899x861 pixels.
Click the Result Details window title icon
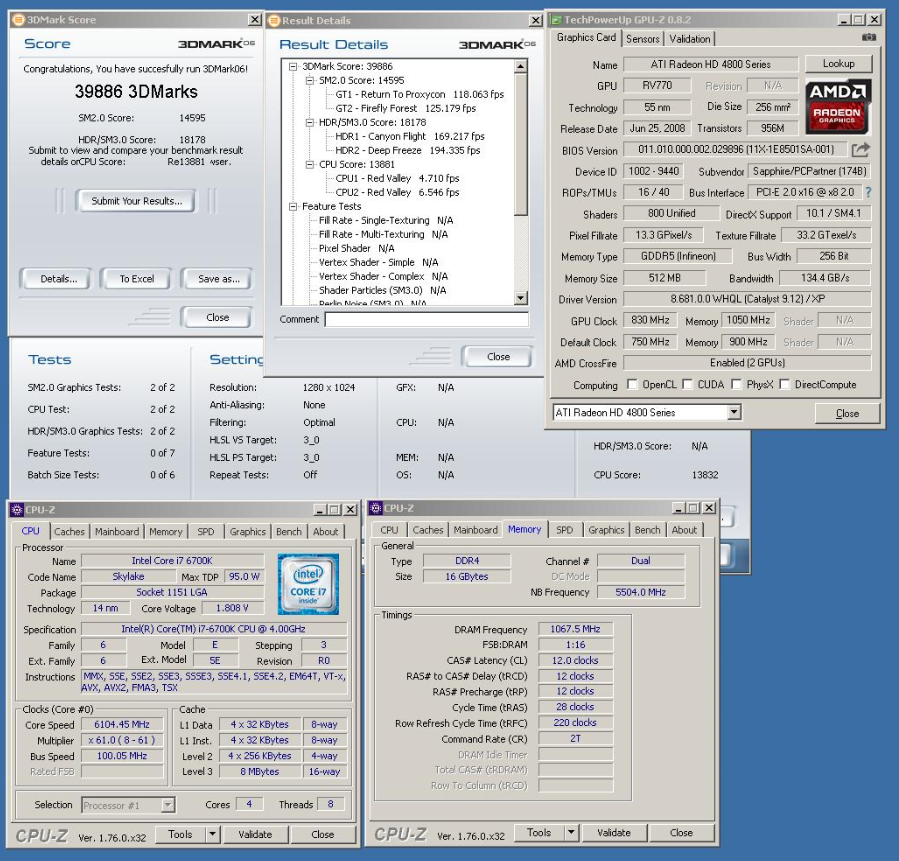click(274, 21)
